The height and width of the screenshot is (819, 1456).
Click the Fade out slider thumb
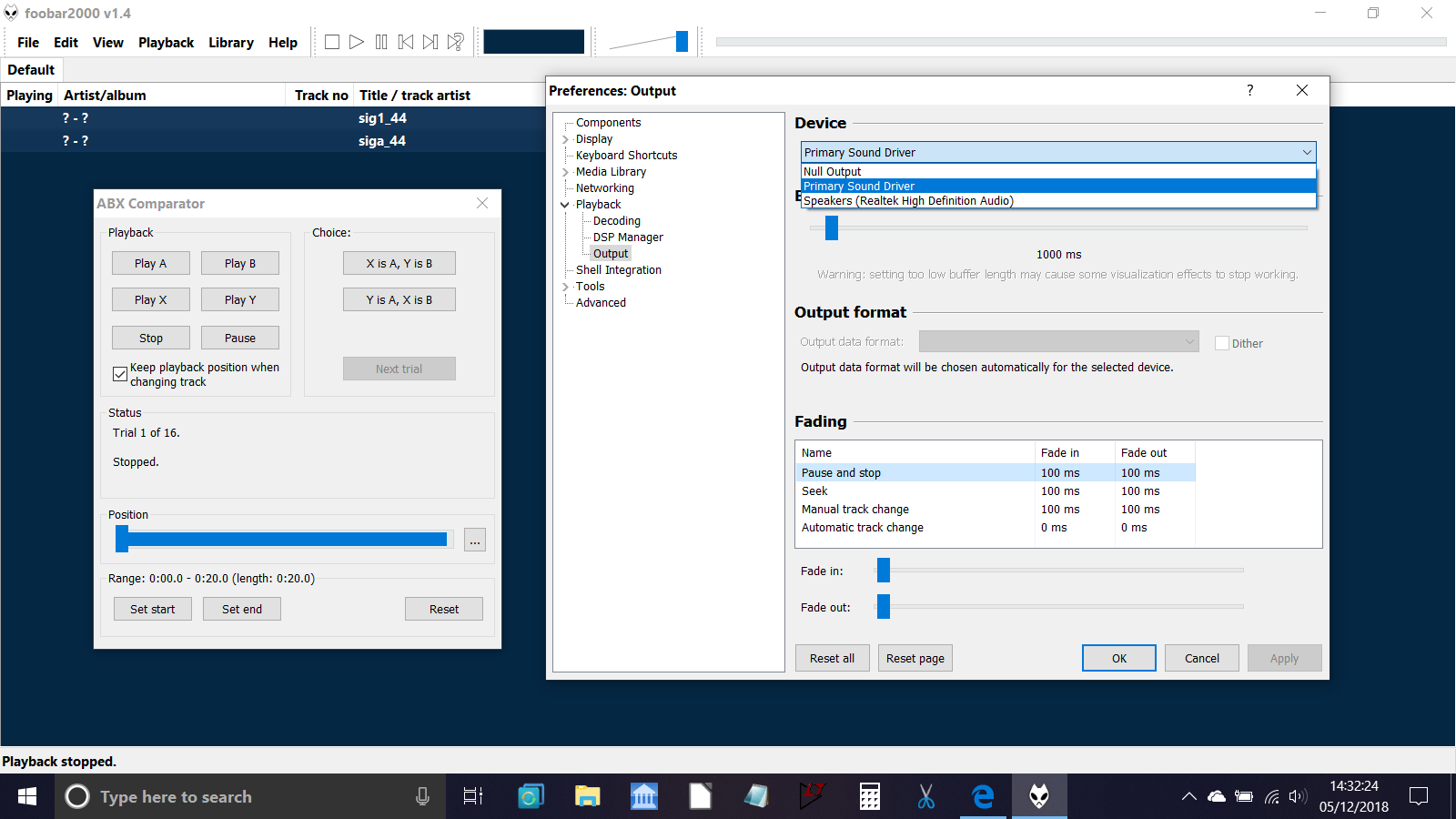click(883, 607)
